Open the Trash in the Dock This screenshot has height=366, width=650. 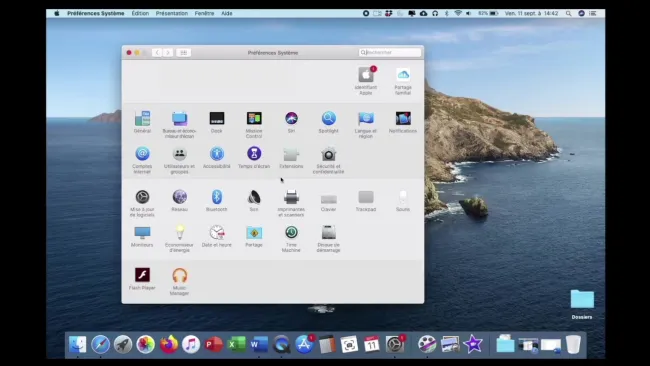[573, 344]
